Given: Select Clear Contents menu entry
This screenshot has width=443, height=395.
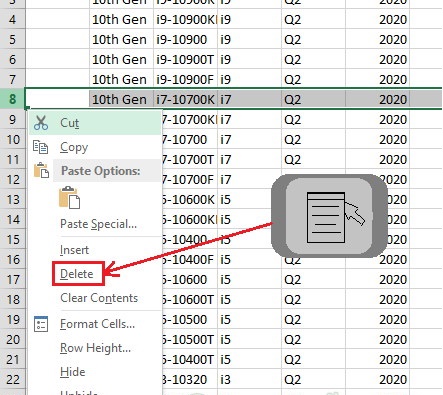Looking at the screenshot, I should [99, 298].
